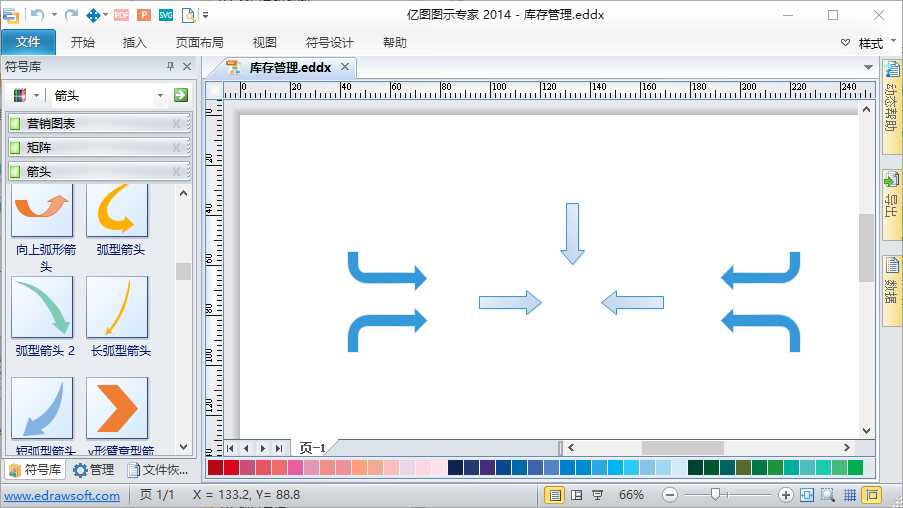The height and width of the screenshot is (508, 903).
Task: Click the zoom out minus button
Action: [669, 495]
